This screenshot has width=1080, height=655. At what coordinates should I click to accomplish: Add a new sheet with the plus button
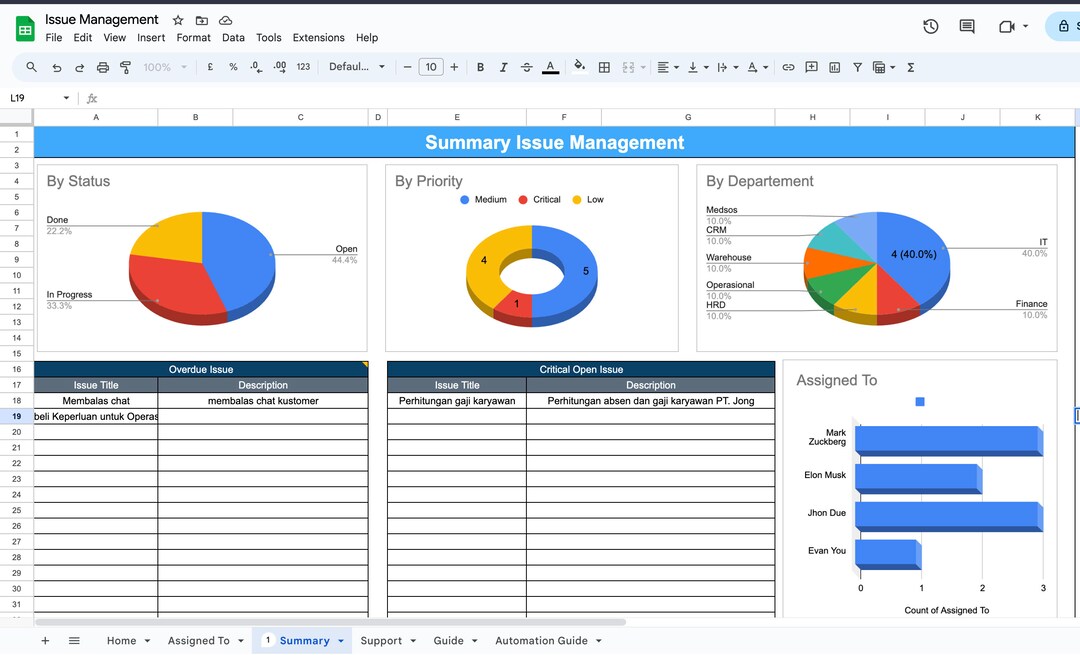tap(44, 640)
